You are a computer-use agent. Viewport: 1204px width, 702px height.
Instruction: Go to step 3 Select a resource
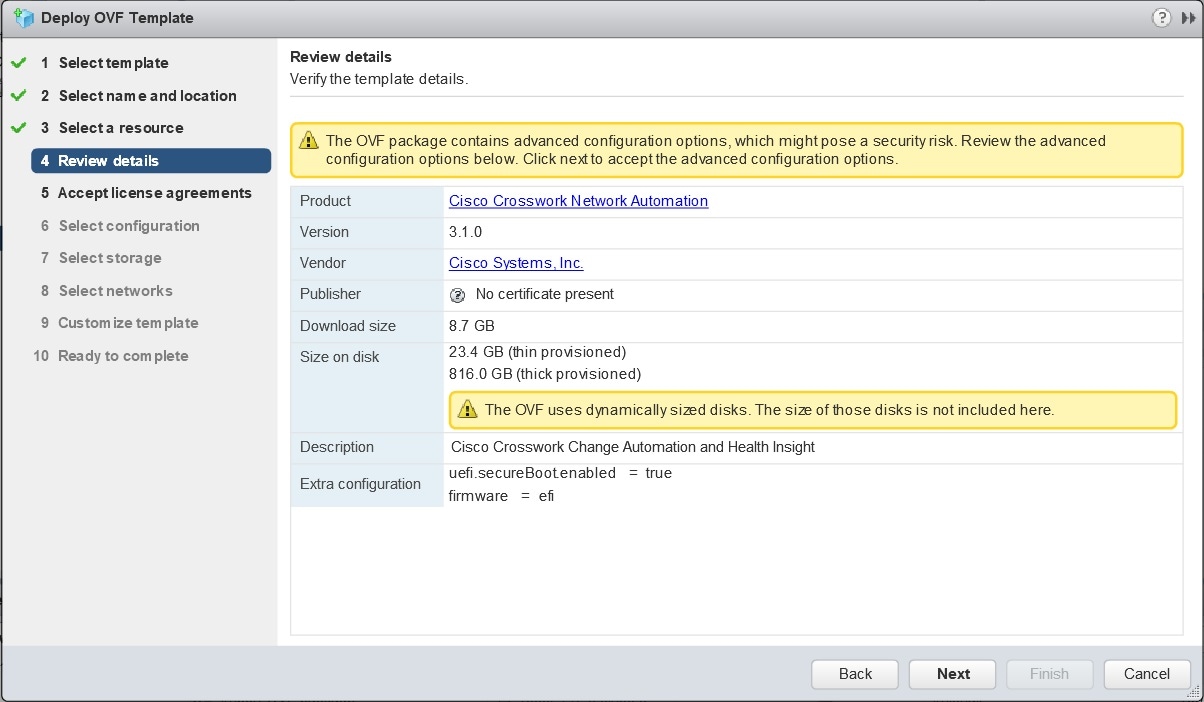pos(112,128)
